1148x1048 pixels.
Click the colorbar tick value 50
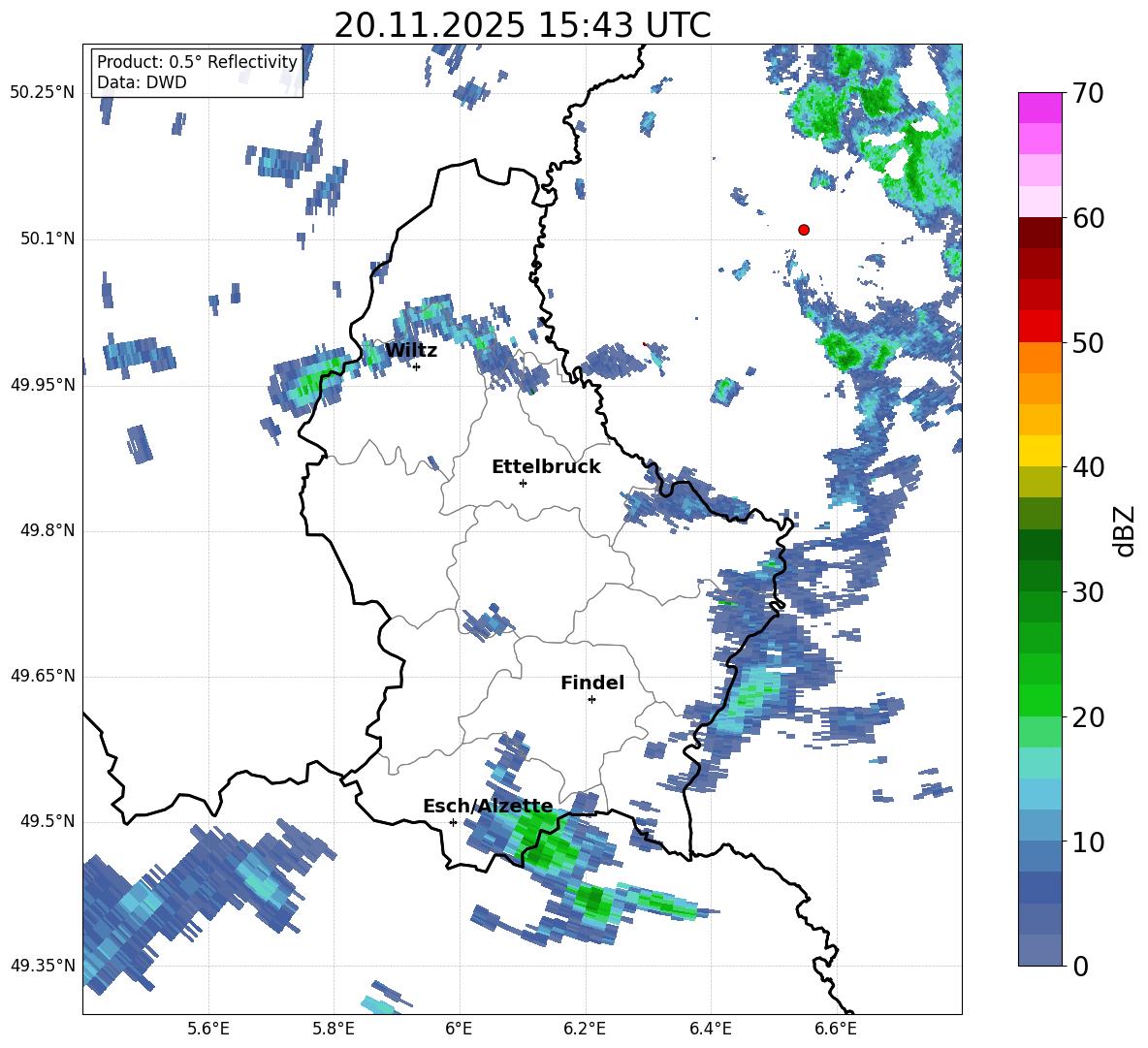coord(1089,342)
